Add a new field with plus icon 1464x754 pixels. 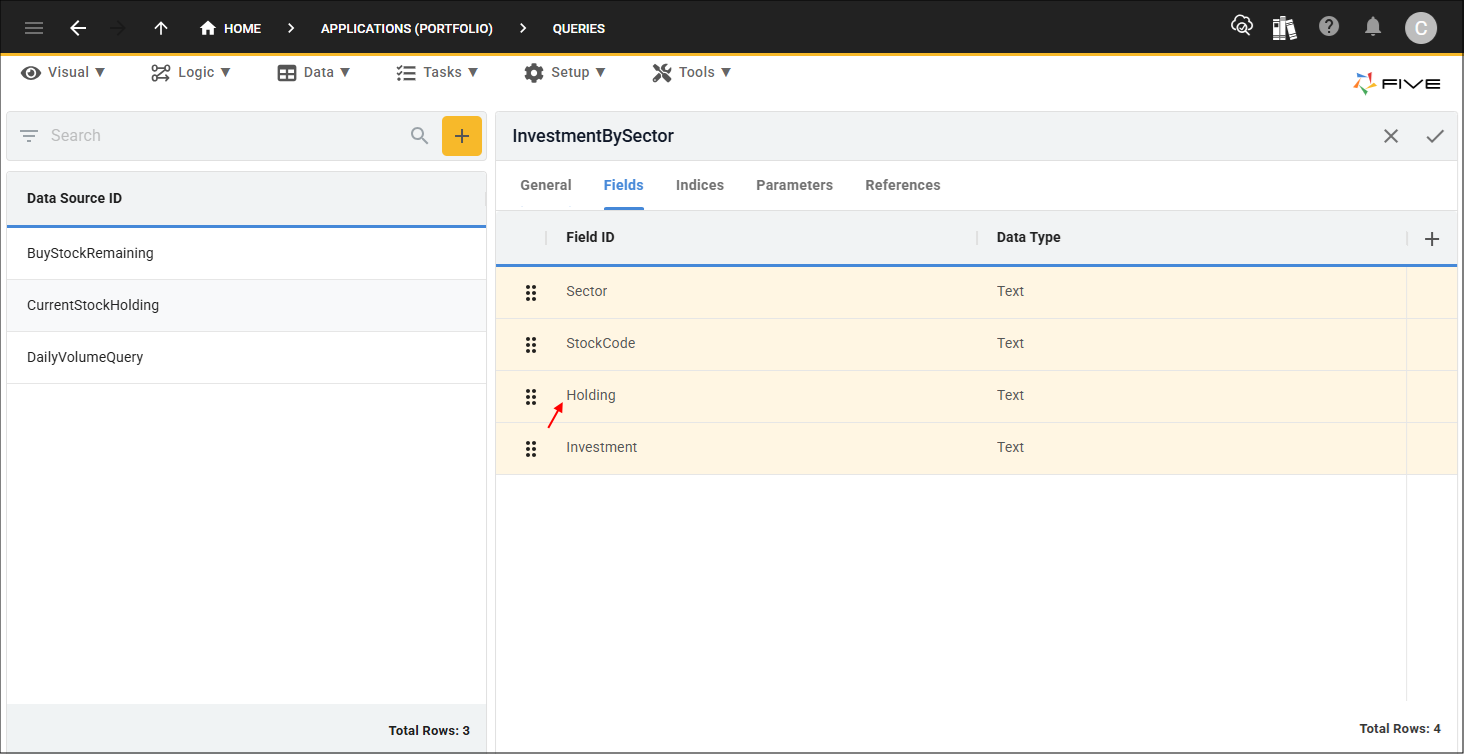click(1432, 238)
